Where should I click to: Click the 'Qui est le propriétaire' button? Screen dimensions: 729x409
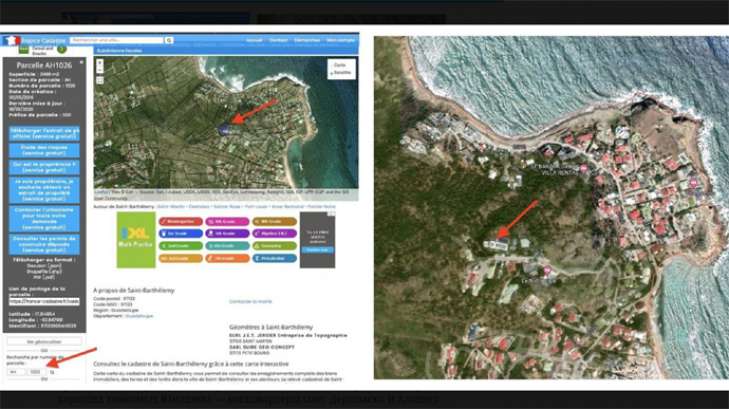pos(43,169)
